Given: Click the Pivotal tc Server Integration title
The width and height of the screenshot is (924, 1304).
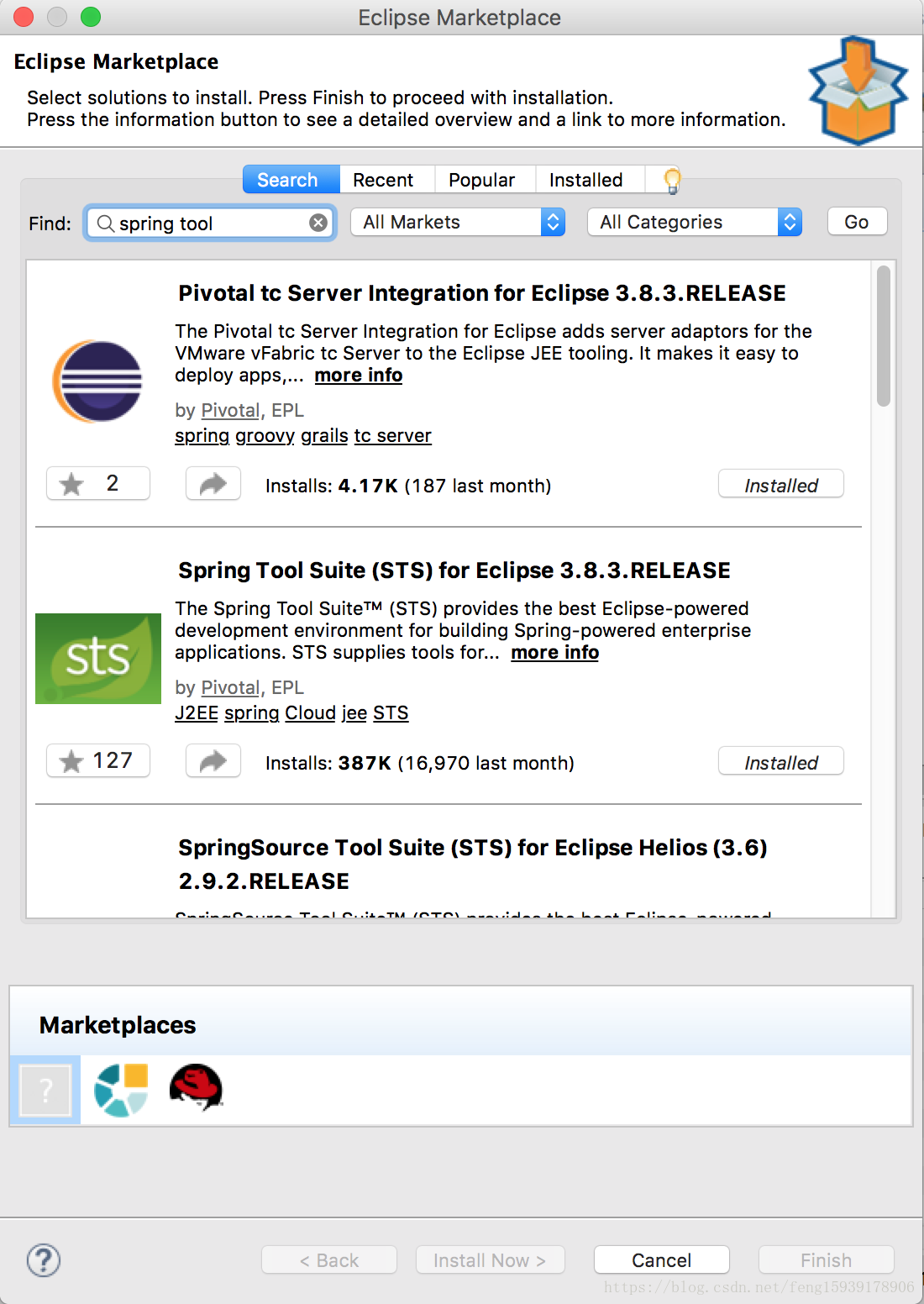Looking at the screenshot, I should (482, 293).
